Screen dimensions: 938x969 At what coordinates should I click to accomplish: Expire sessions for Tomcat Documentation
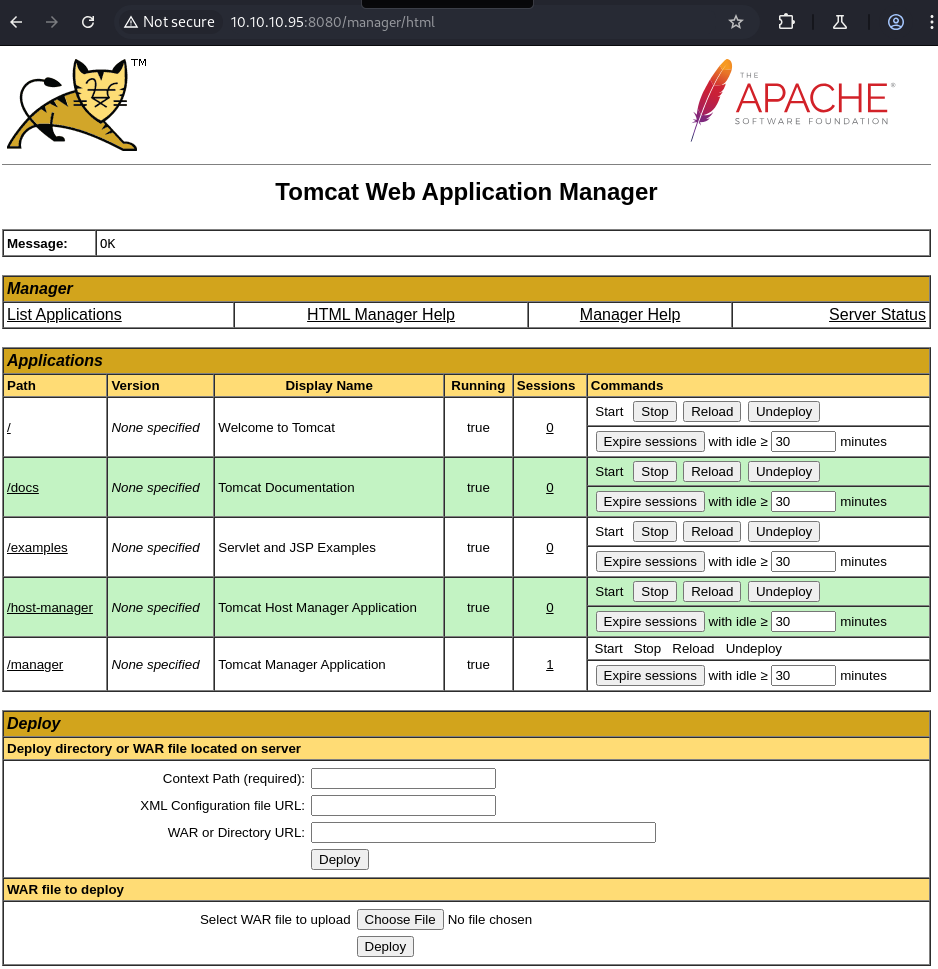(x=650, y=501)
